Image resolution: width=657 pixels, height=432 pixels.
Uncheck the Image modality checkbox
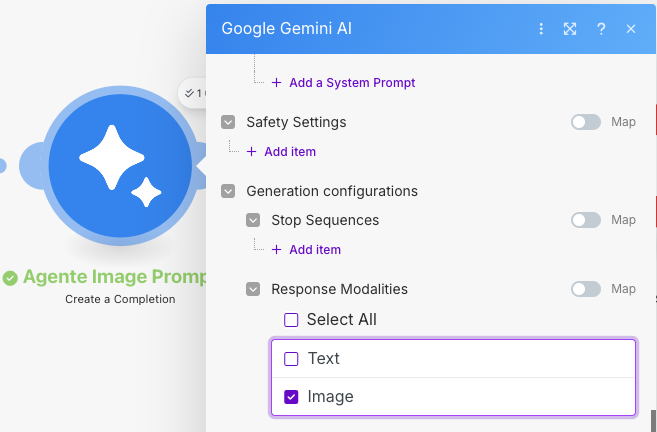tap(292, 397)
